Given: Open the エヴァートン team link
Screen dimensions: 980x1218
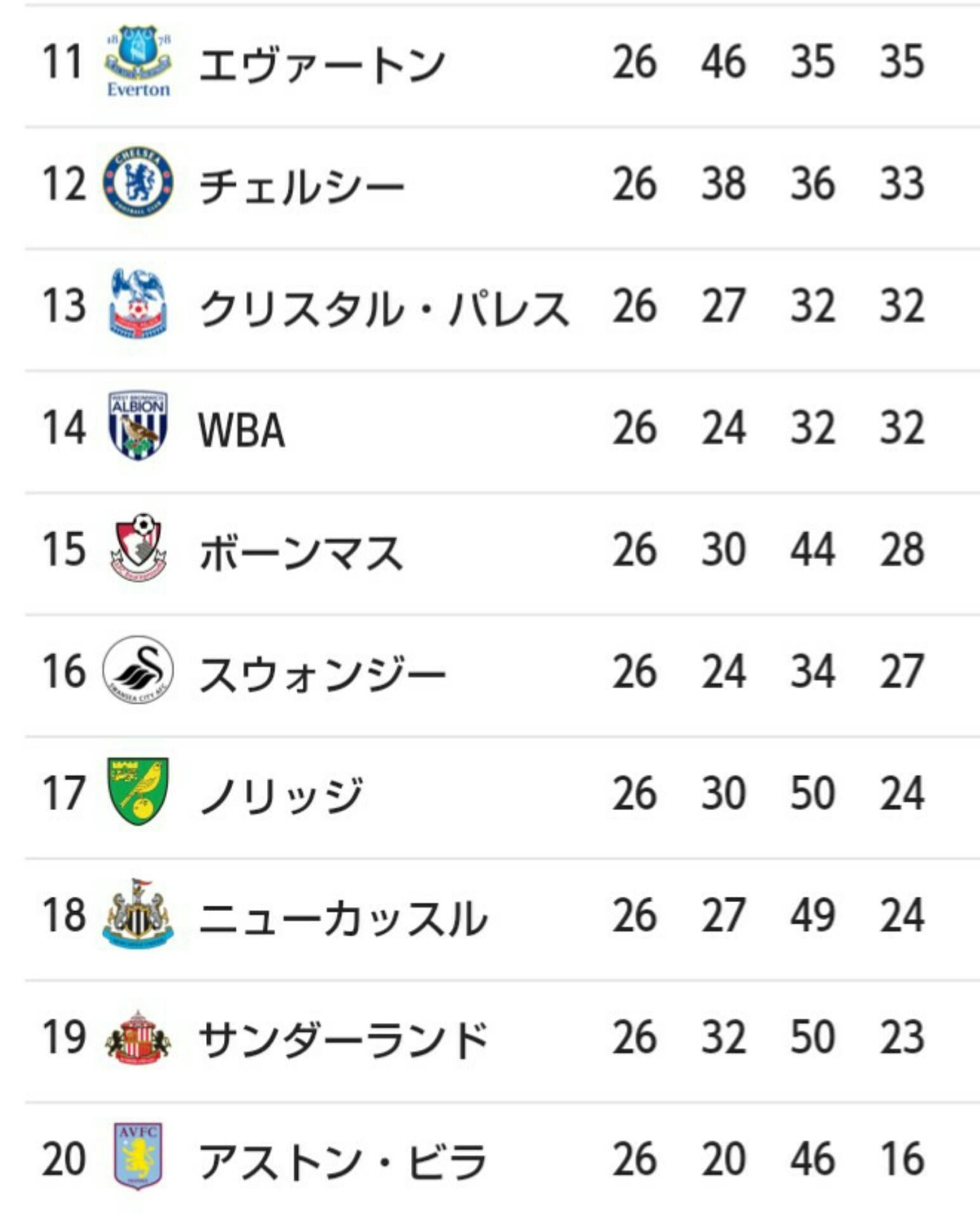Looking at the screenshot, I should (x=322, y=64).
